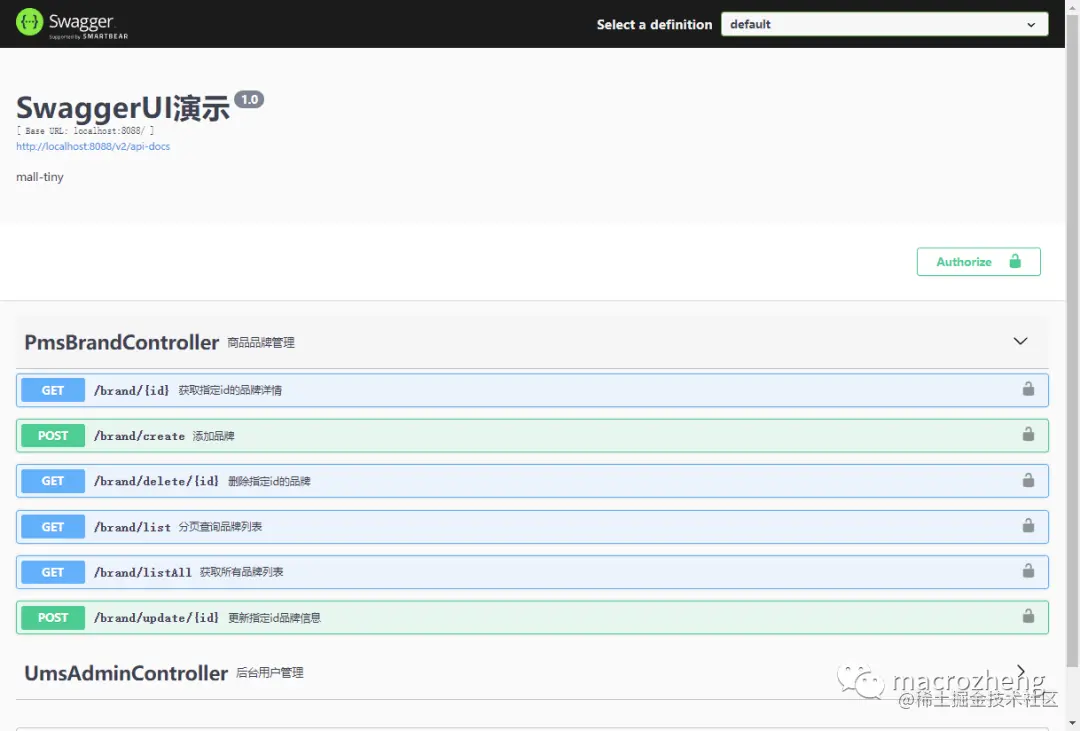
Task: Click the lock icon on /brand/update/{id}
Action: (x=1028, y=616)
